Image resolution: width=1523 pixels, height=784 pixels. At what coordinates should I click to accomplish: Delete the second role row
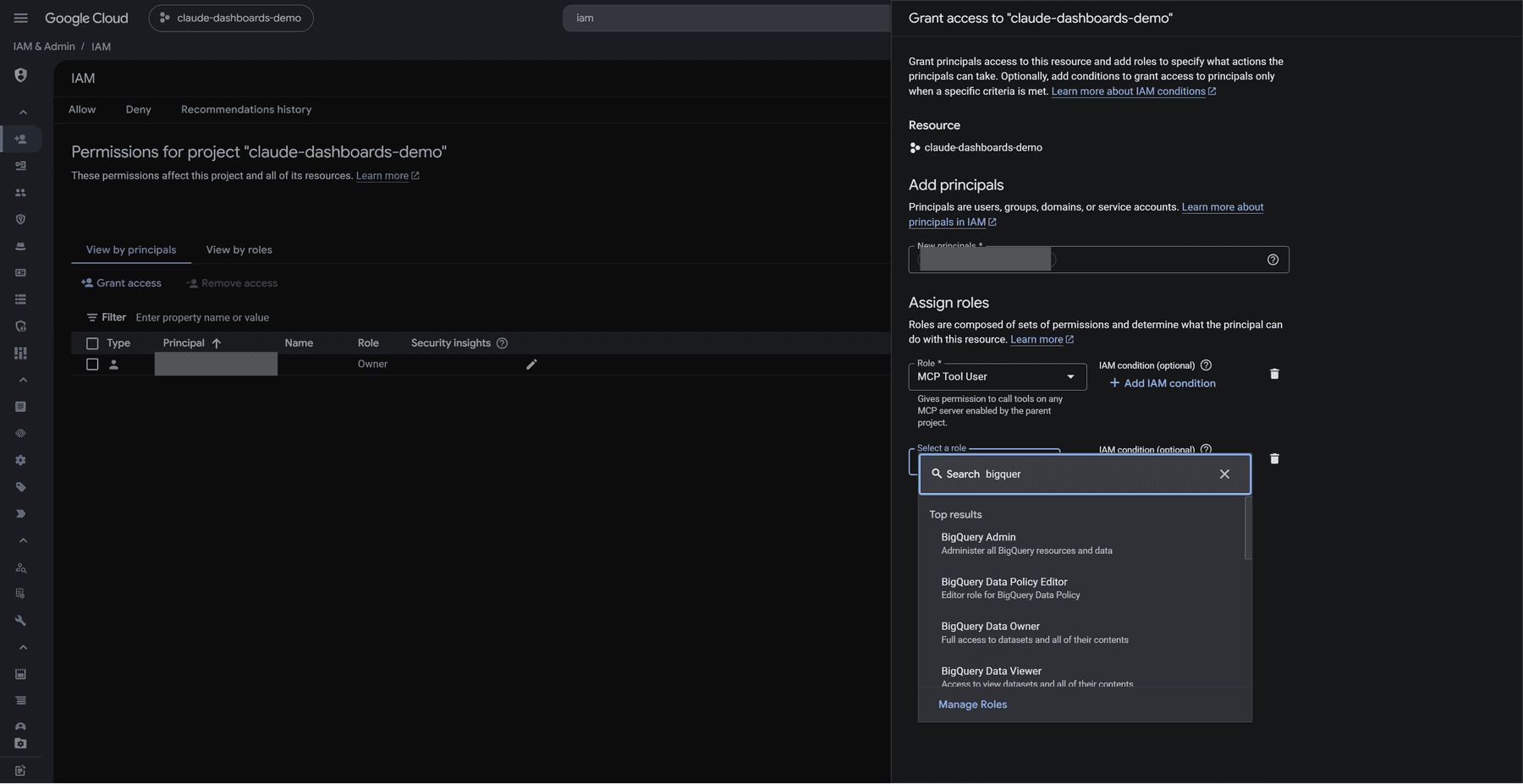pyautogui.click(x=1274, y=458)
